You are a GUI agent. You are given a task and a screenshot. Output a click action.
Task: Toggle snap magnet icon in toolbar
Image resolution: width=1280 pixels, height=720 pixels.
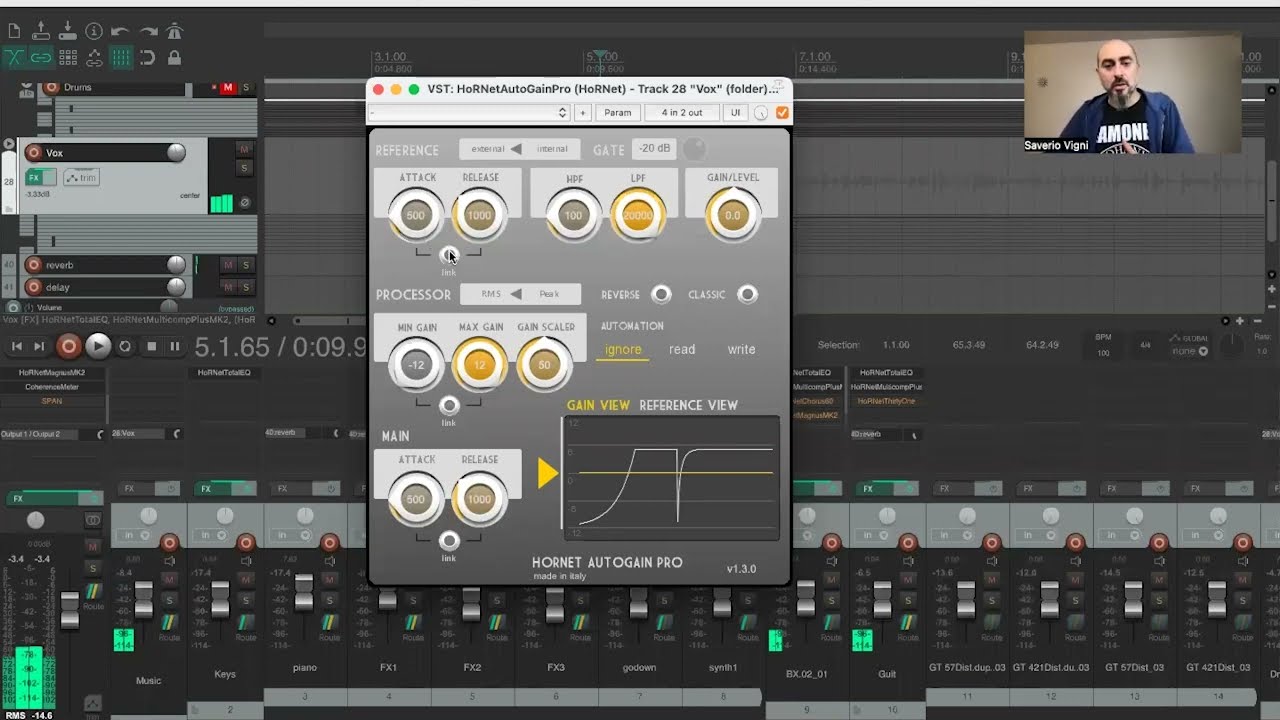(x=148, y=57)
